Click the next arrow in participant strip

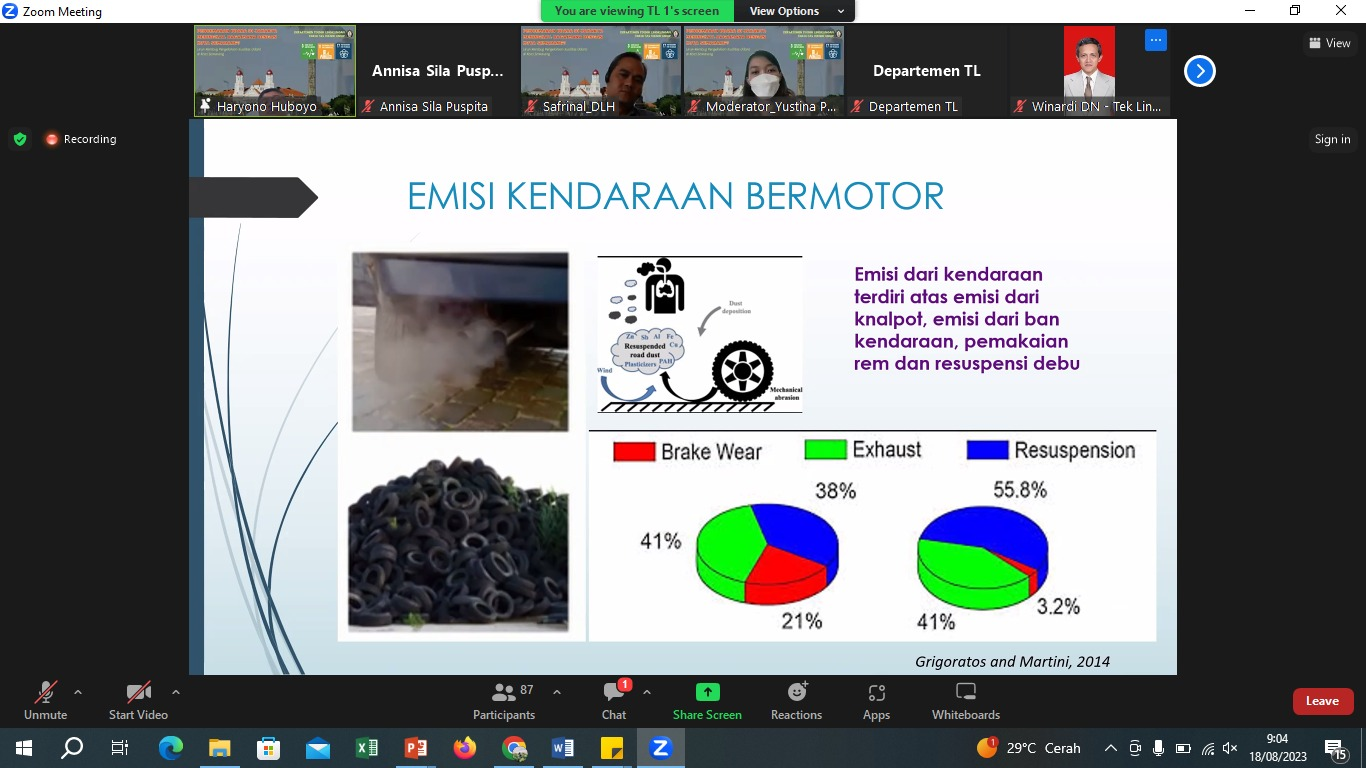(x=1199, y=71)
